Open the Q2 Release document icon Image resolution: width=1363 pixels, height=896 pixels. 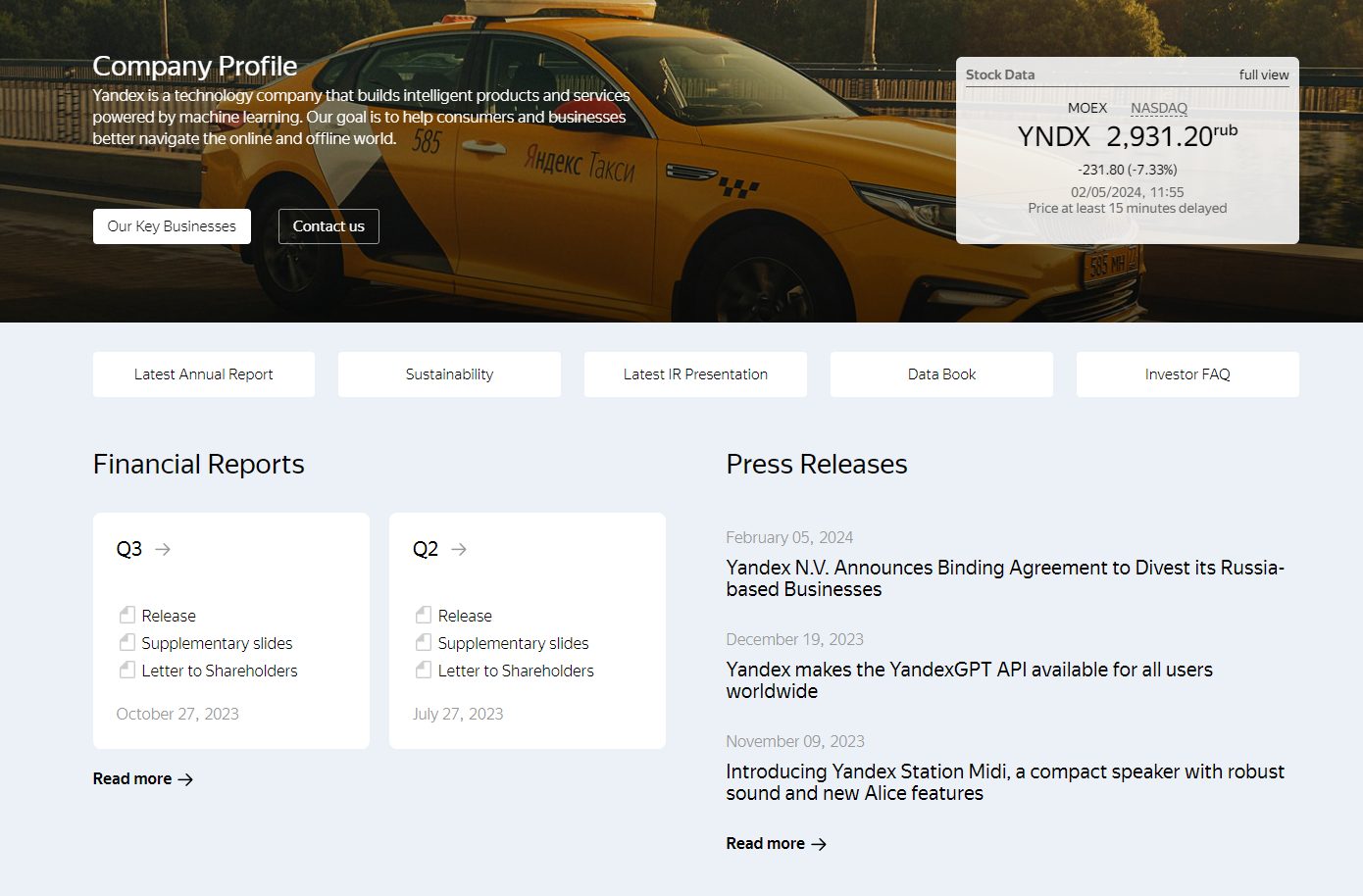pos(424,615)
